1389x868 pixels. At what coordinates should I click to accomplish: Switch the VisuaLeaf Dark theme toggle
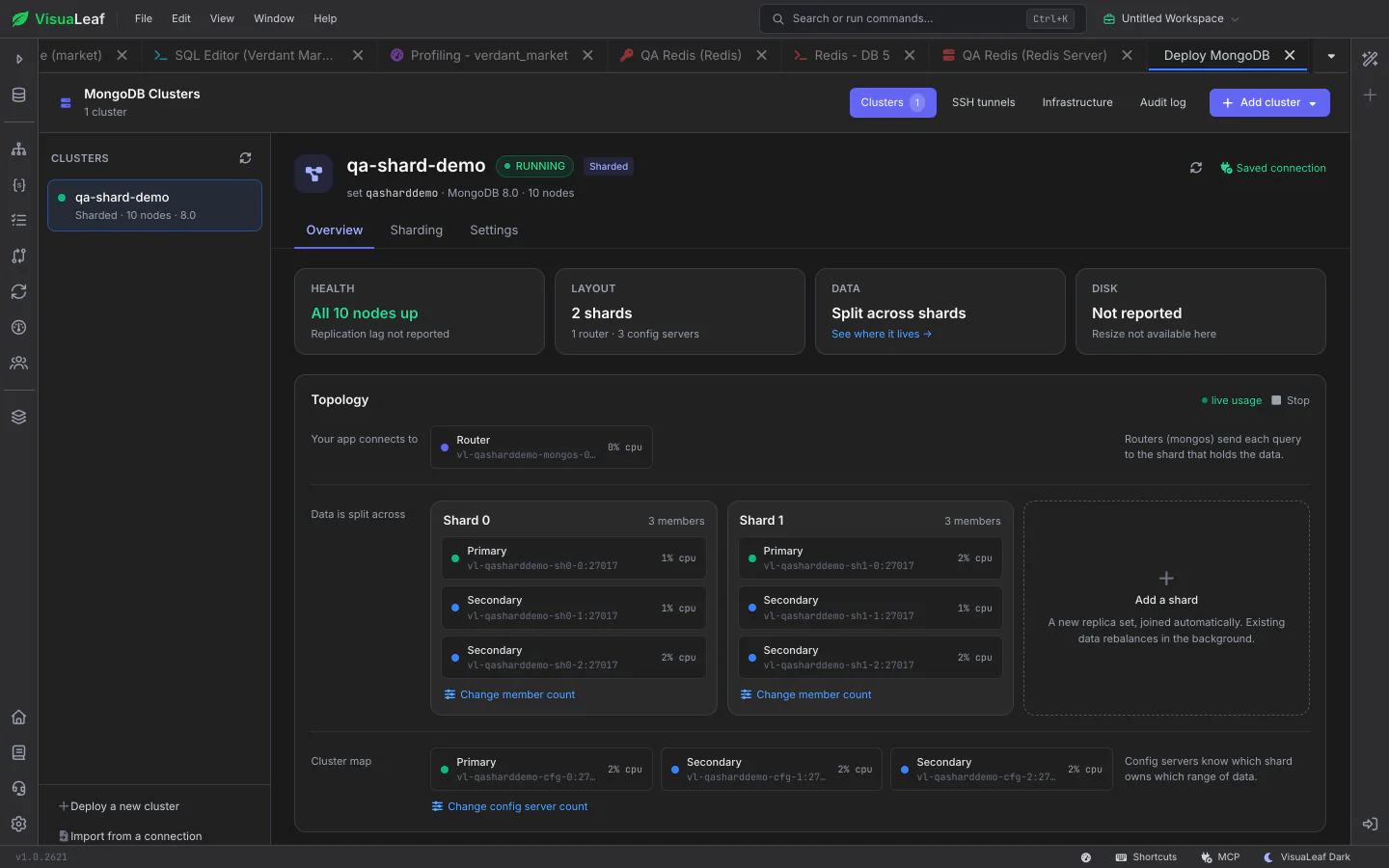coord(1307,856)
